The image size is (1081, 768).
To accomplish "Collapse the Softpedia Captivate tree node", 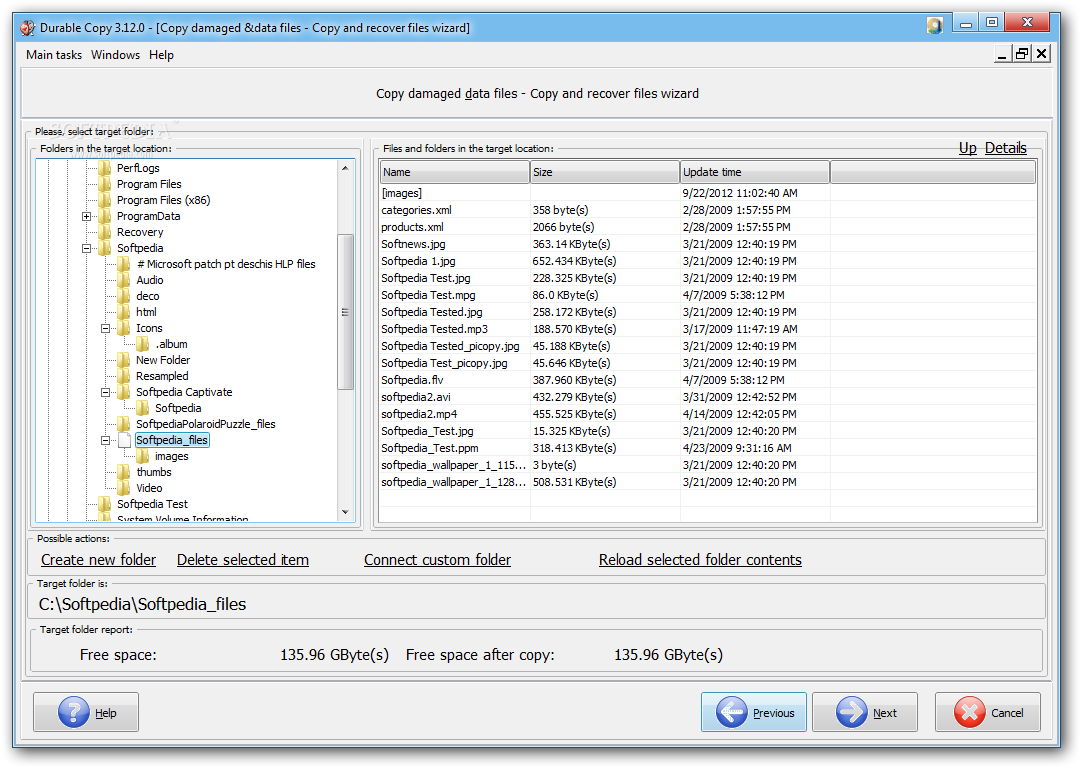I will [105, 392].
